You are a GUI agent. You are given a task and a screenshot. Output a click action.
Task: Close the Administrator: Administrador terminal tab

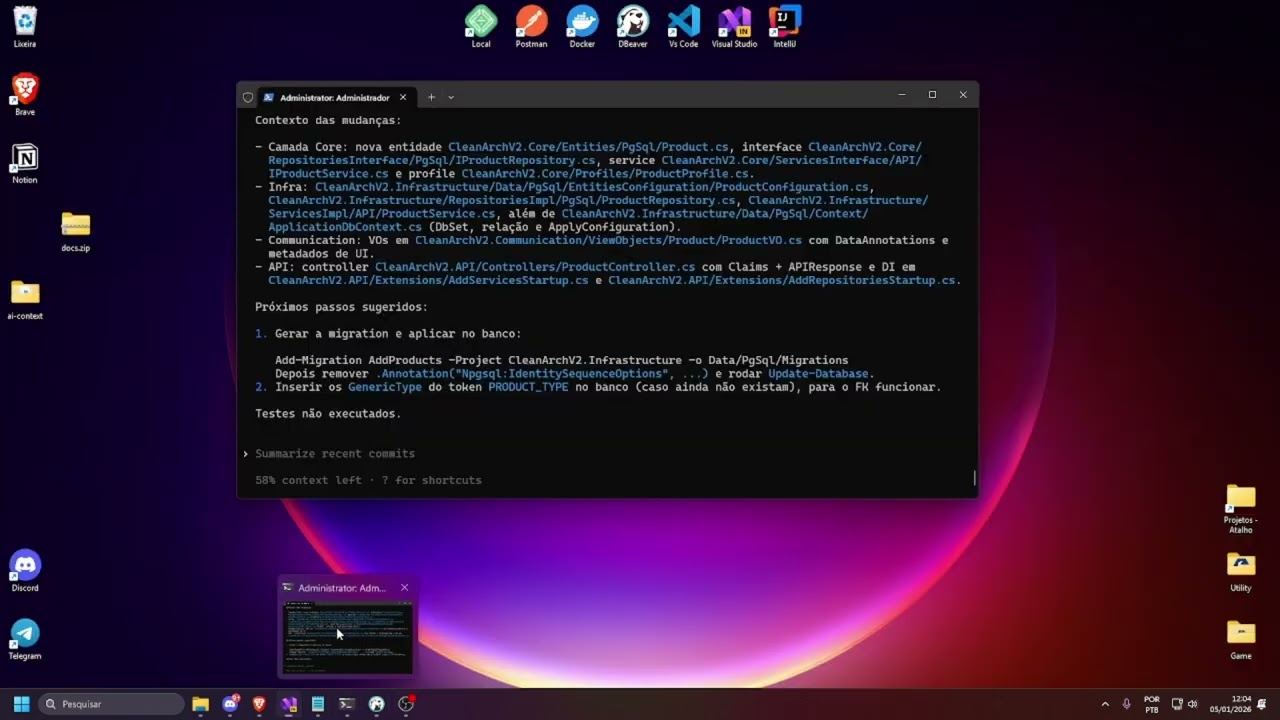click(403, 98)
